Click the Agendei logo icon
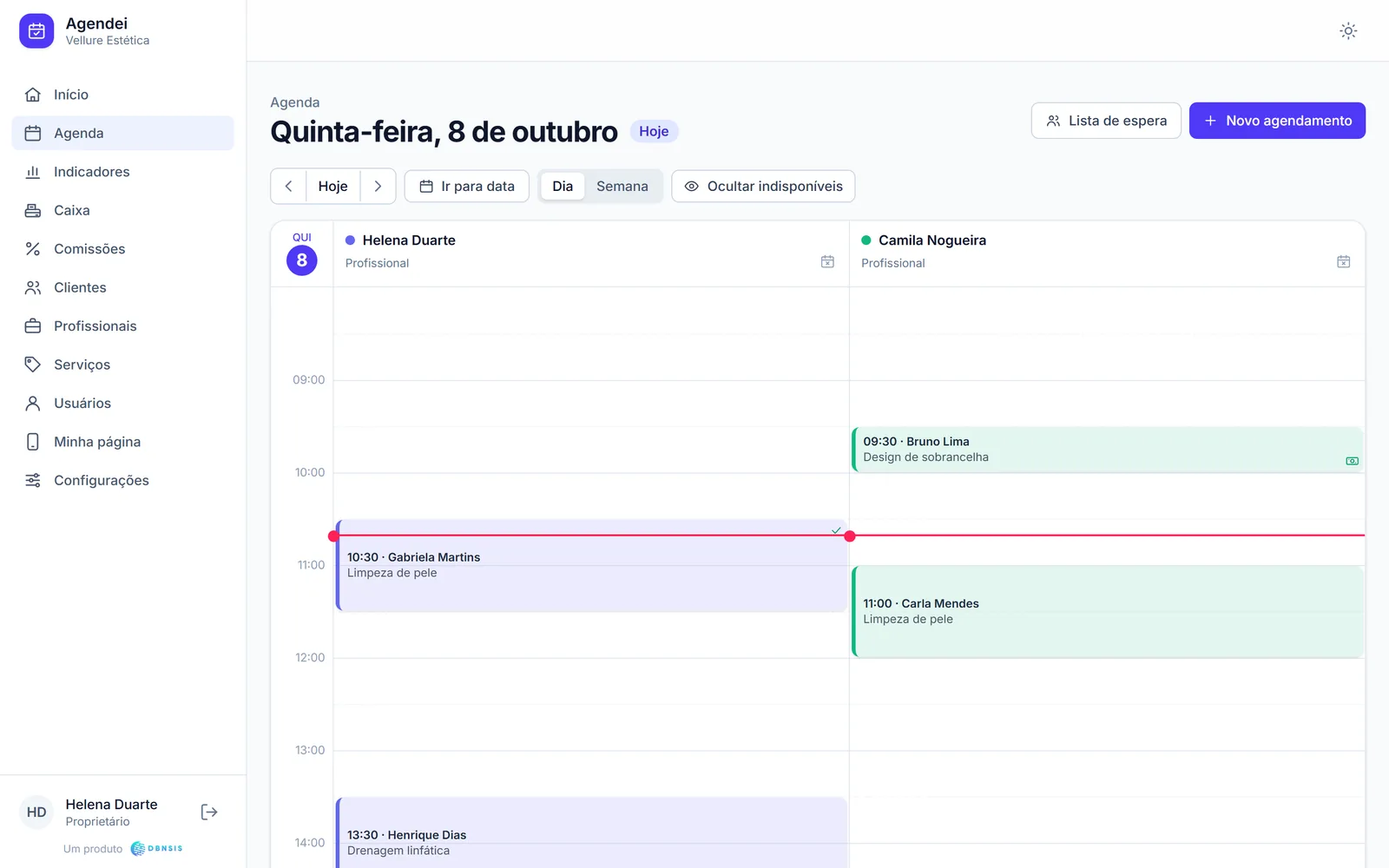This screenshot has width=1389, height=868. pos(36,31)
